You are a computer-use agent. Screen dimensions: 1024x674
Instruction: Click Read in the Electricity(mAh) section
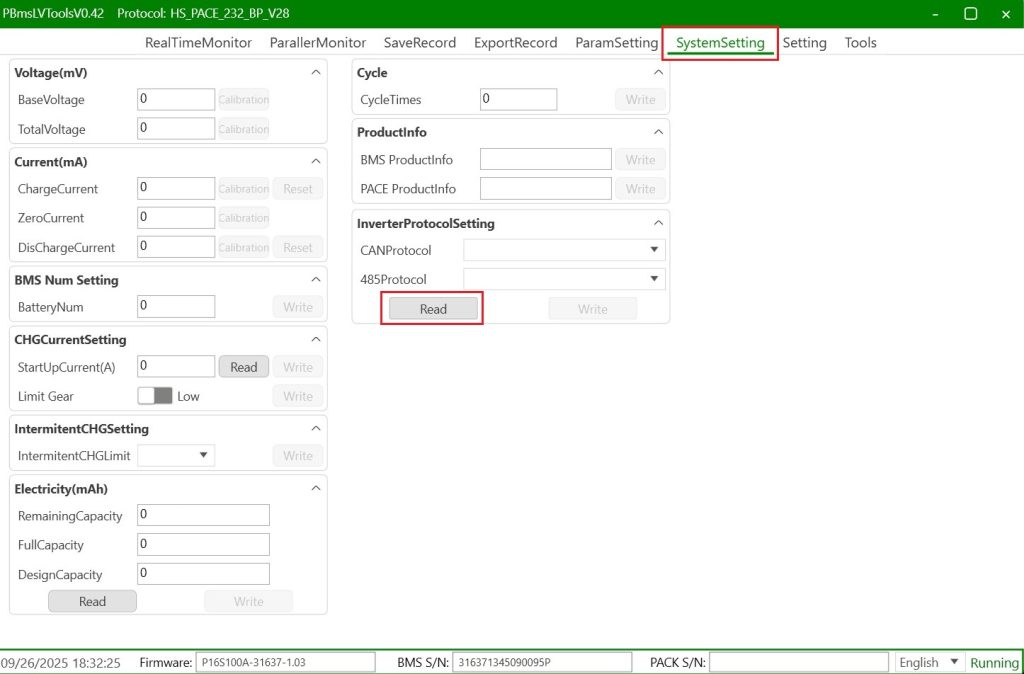pos(92,601)
